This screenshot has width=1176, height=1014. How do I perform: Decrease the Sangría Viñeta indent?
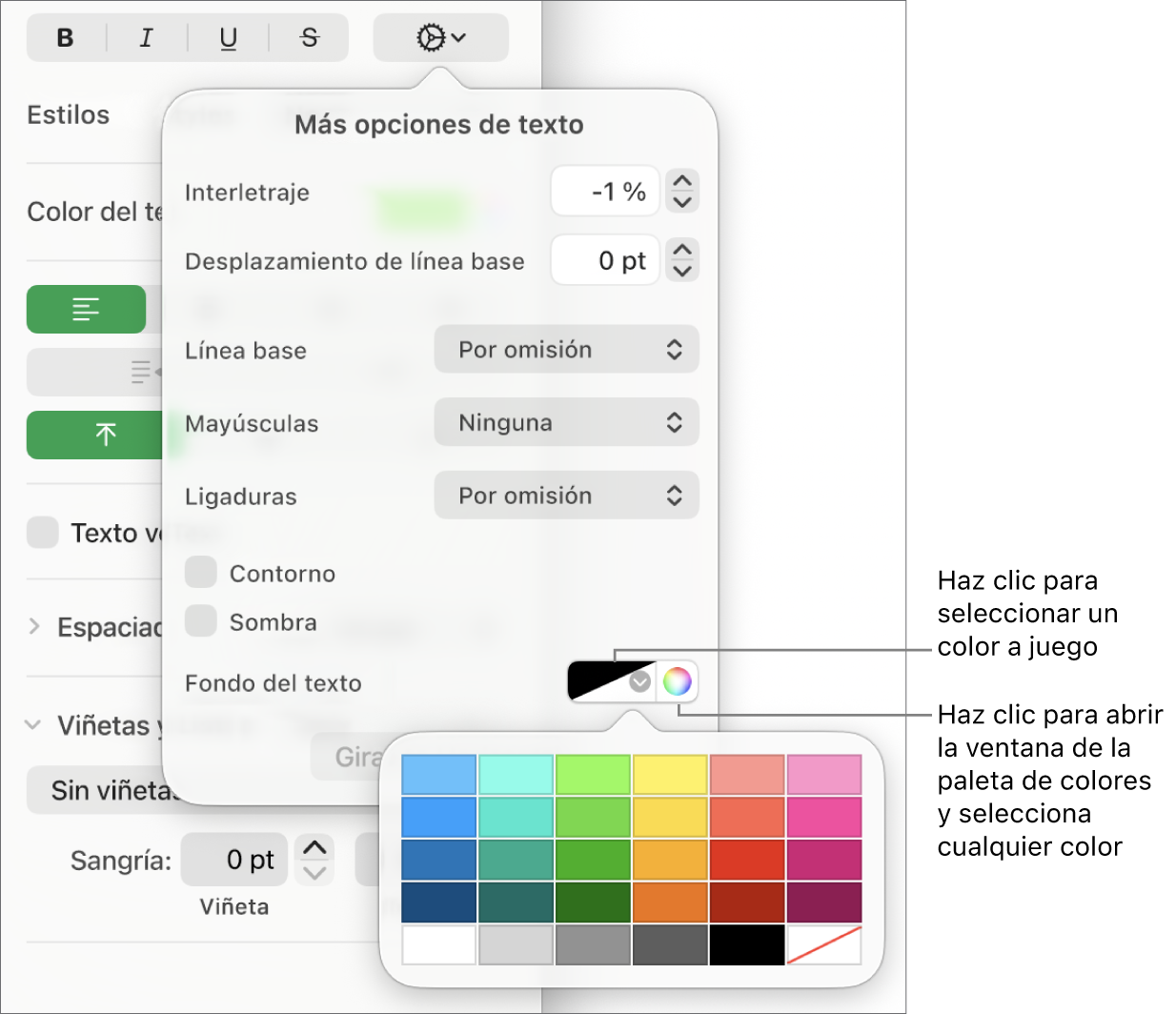[314, 872]
